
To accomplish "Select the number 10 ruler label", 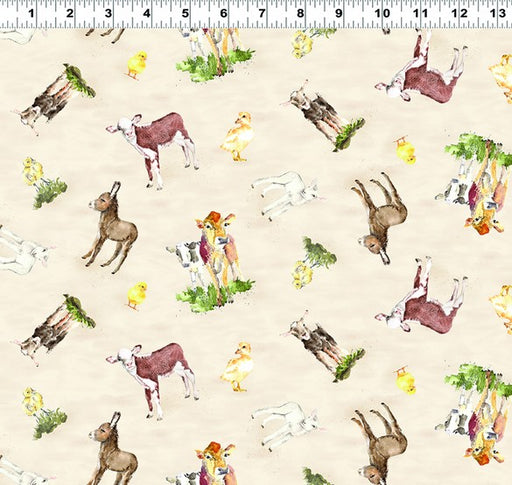I will pyautogui.click(x=382, y=14).
